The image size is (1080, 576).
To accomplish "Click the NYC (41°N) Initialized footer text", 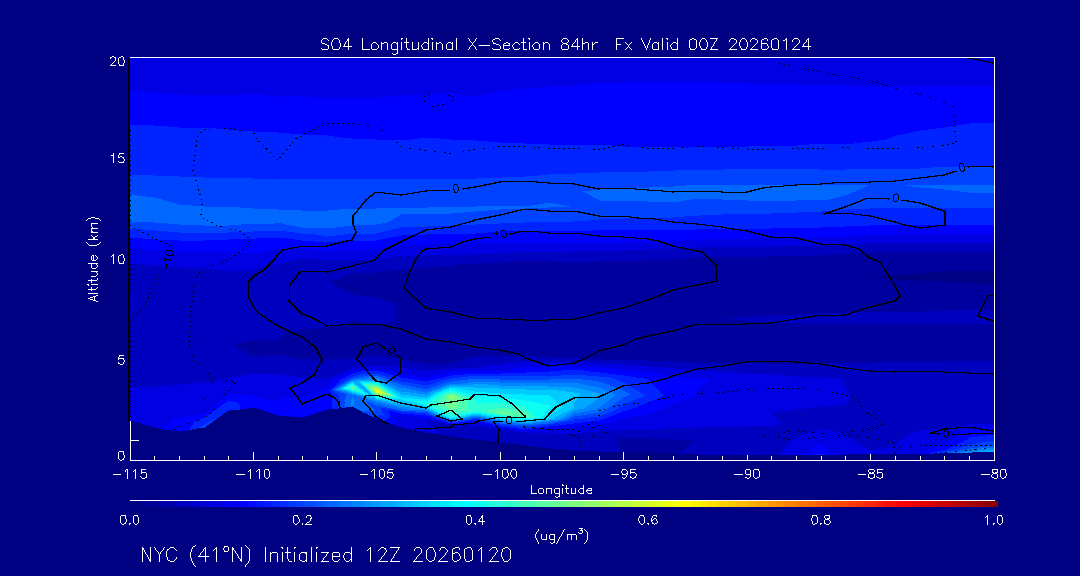I will (326, 555).
